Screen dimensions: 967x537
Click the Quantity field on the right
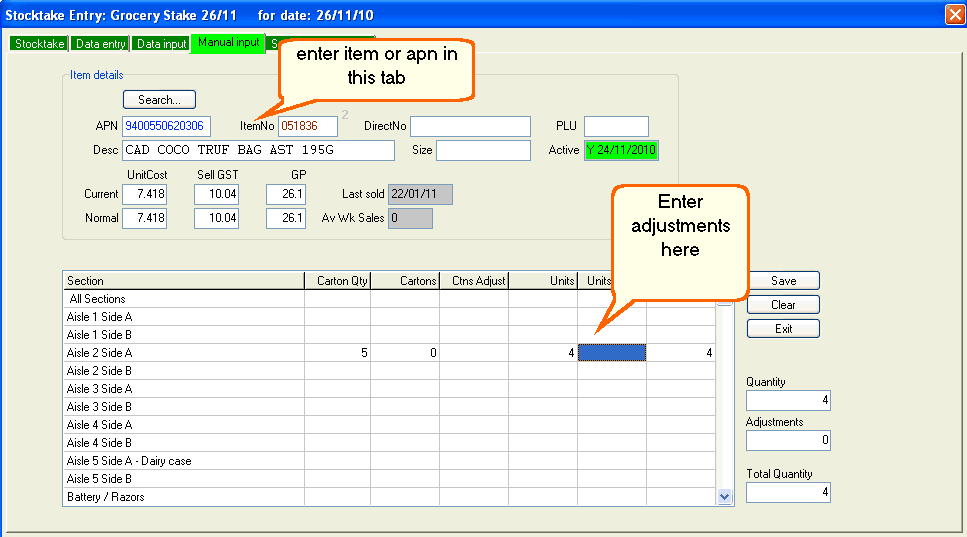tap(788, 400)
